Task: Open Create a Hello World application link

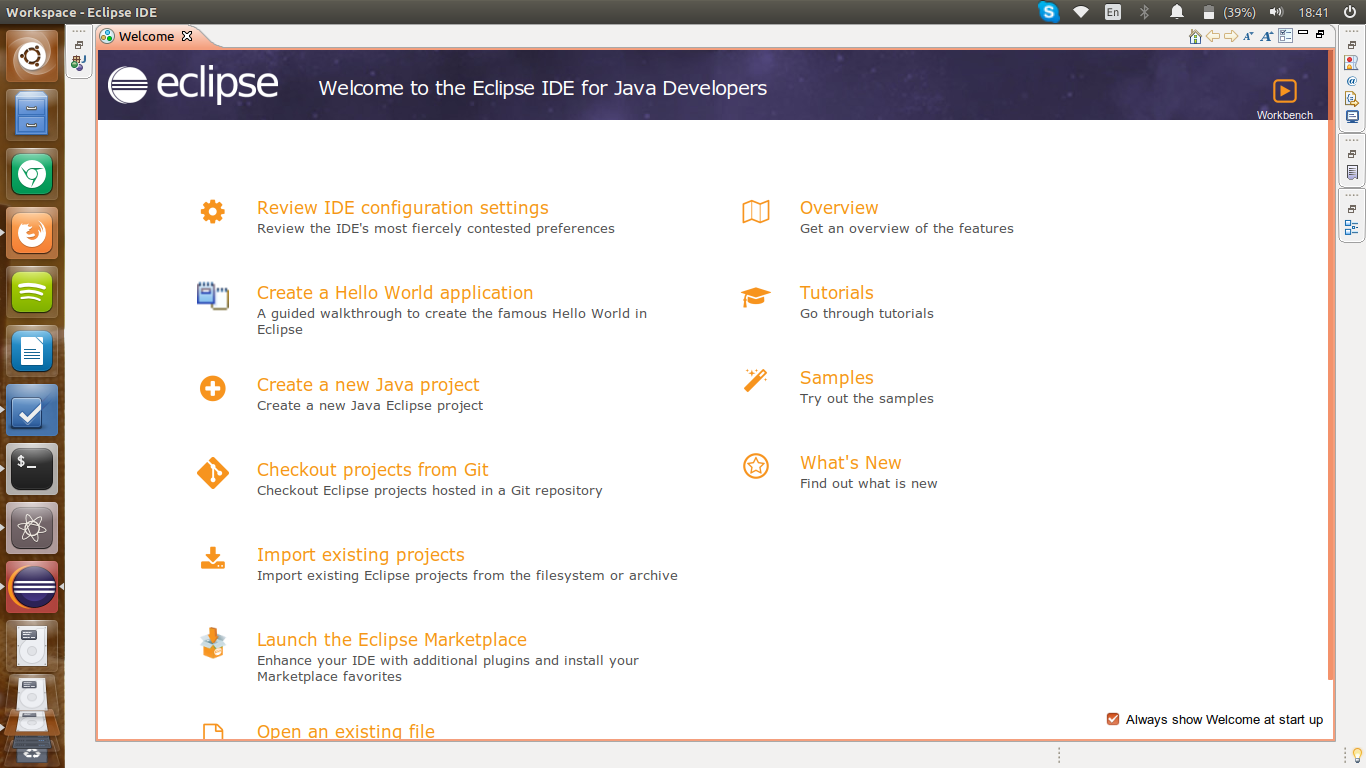Action: [x=395, y=293]
